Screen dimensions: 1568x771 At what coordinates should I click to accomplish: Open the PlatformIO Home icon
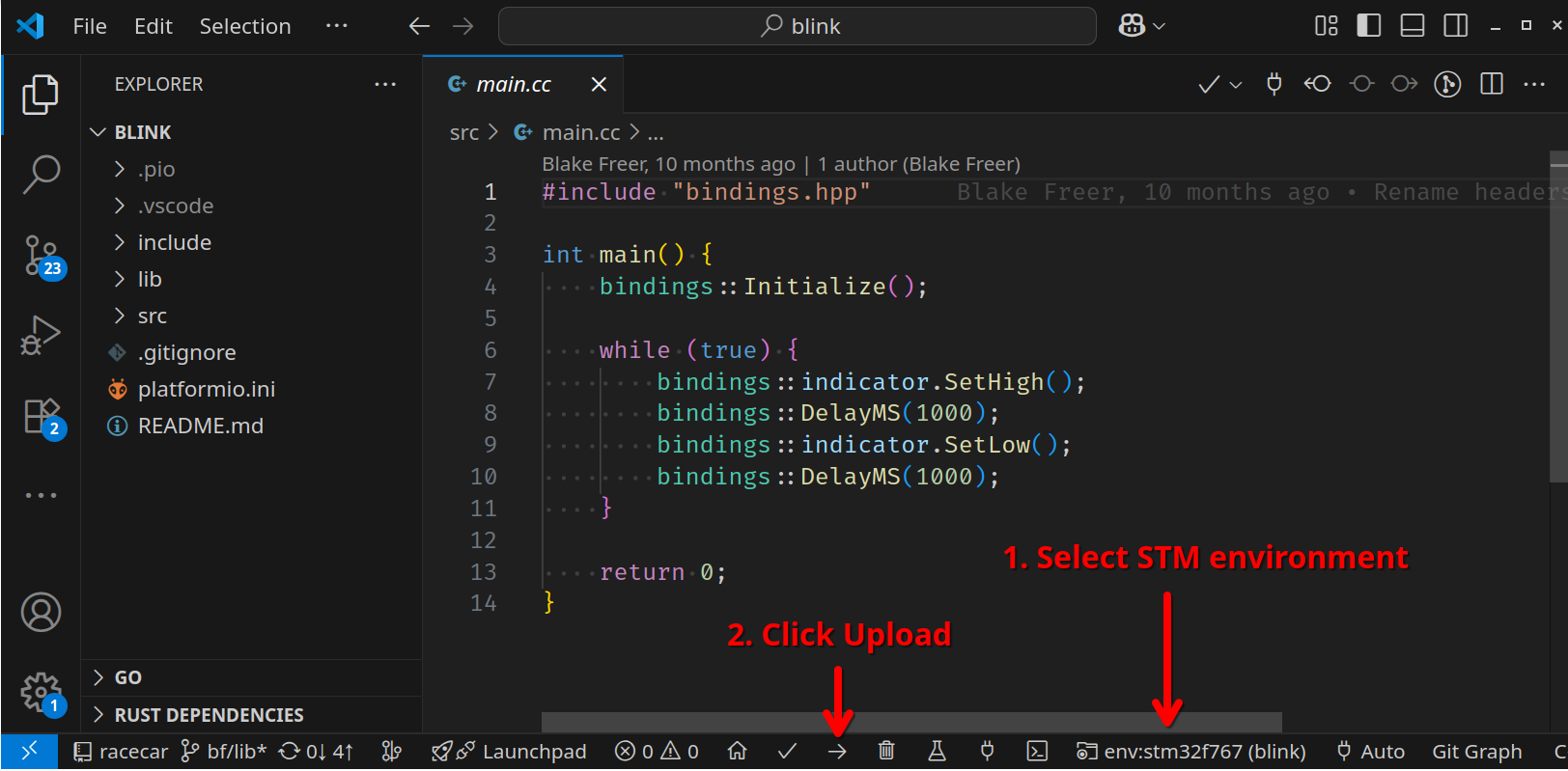coord(738,752)
